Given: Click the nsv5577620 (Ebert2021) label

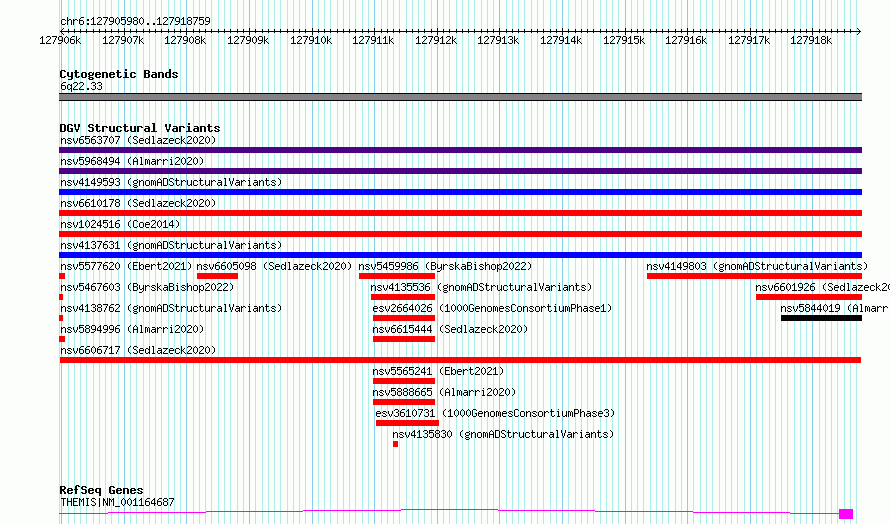Looking at the screenshot, I should pos(127,266).
